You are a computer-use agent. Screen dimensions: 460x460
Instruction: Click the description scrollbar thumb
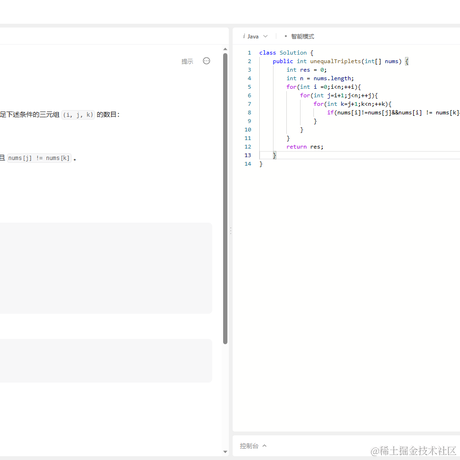tap(225, 198)
